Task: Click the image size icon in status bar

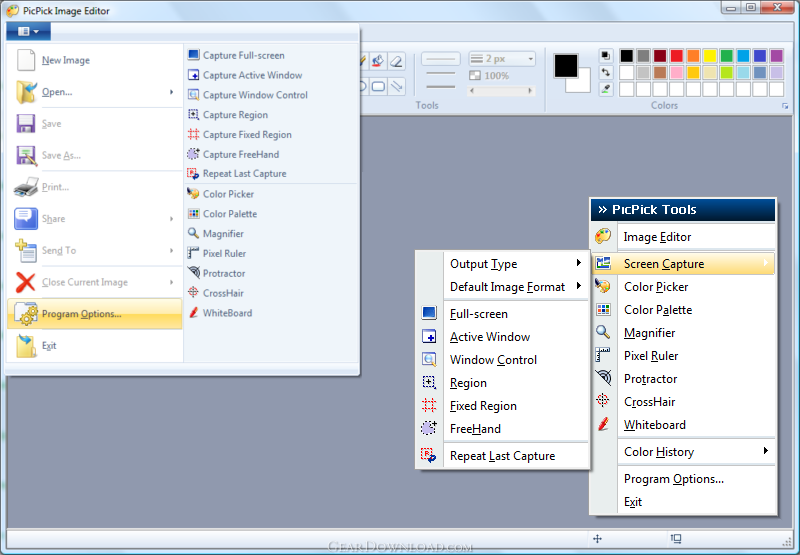Action: click(x=676, y=539)
